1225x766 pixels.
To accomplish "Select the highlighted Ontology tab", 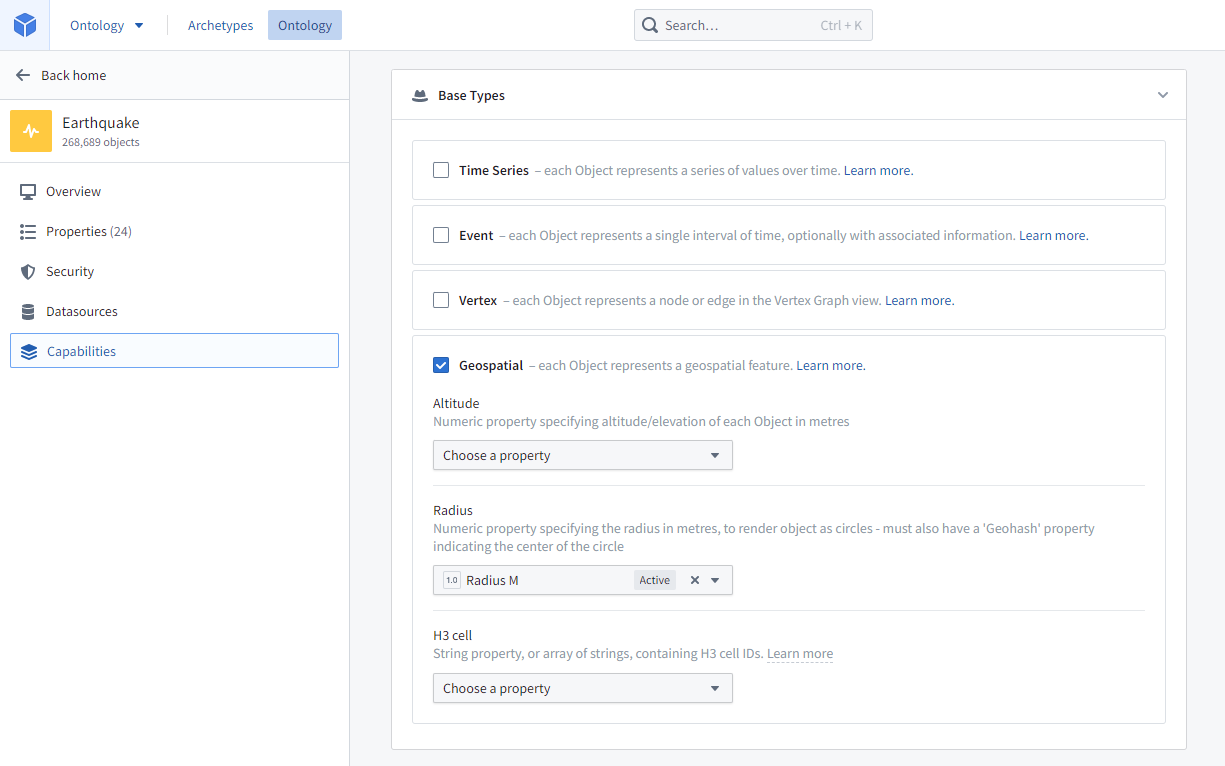I will pyautogui.click(x=305, y=25).
